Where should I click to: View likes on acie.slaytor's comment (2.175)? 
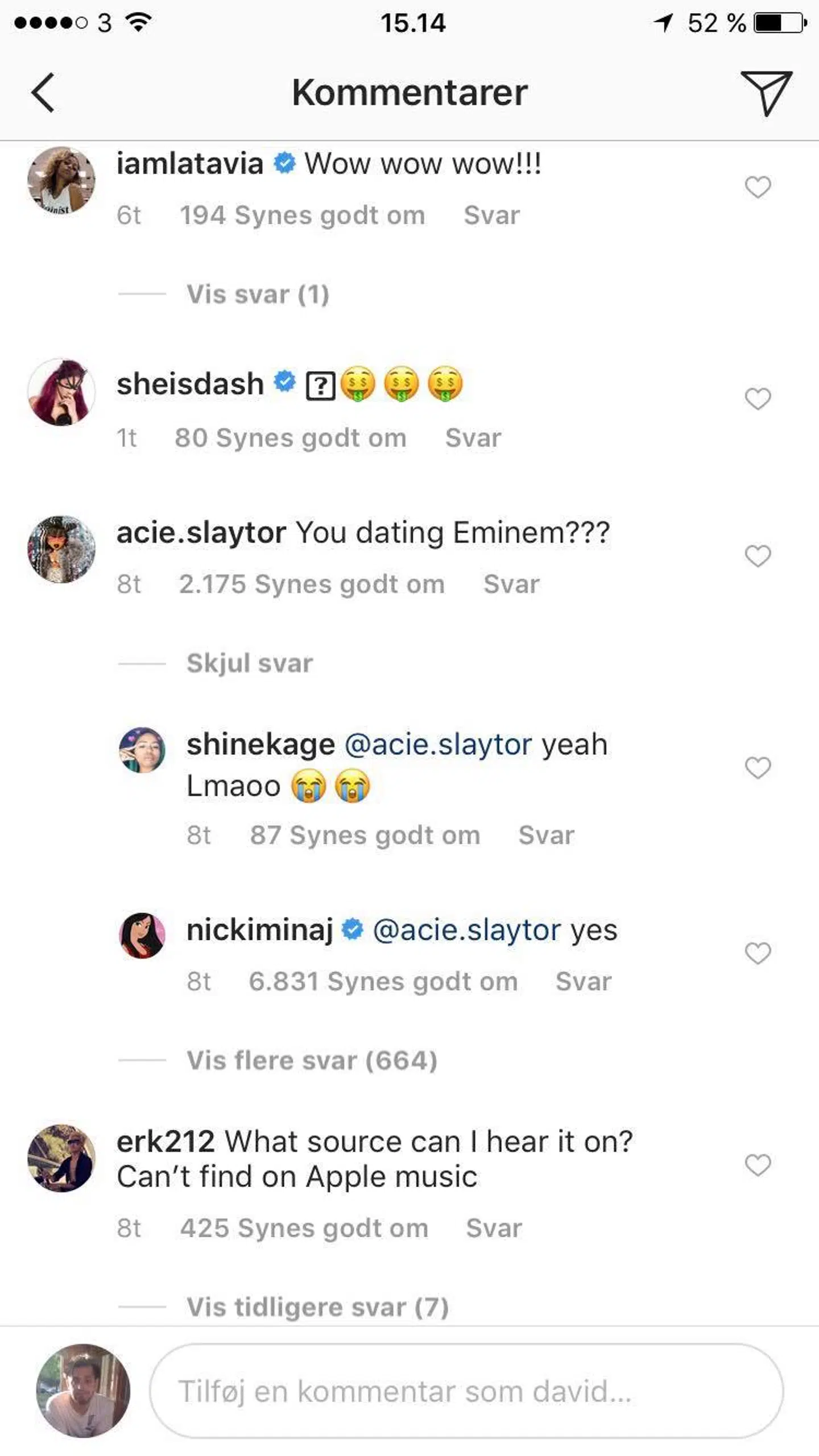[x=312, y=584]
